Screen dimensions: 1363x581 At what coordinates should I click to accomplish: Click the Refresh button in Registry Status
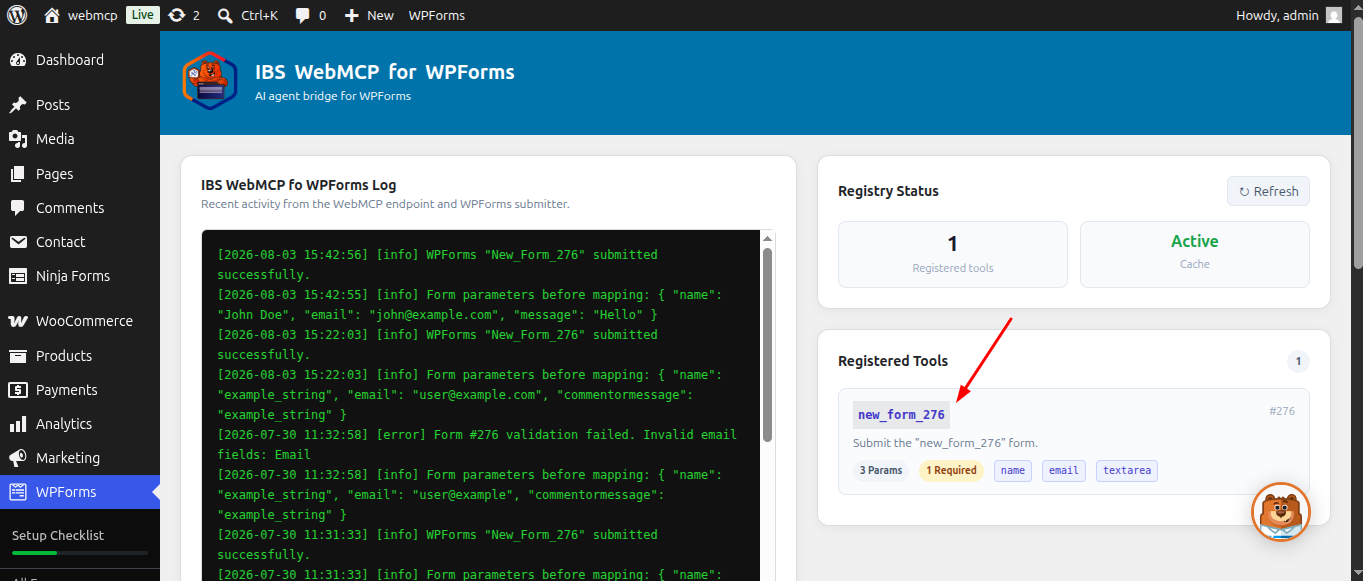[1268, 191]
